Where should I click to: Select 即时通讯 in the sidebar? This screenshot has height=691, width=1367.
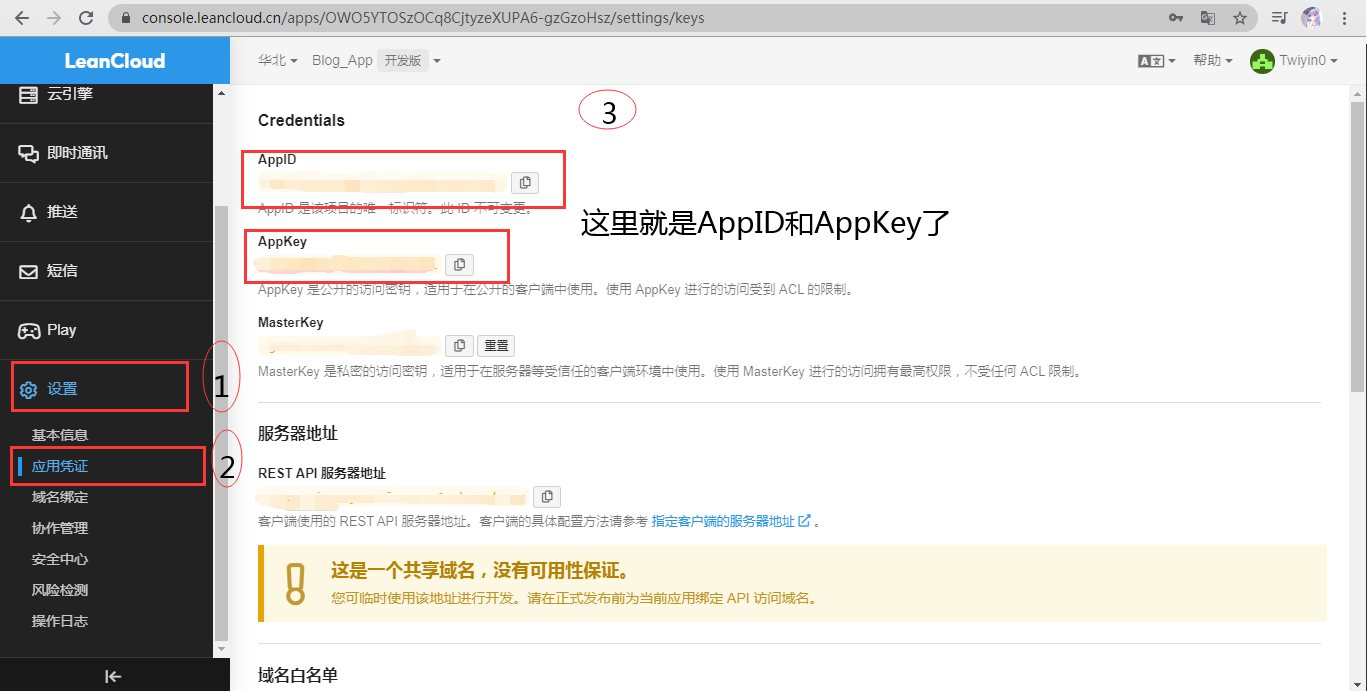point(77,153)
